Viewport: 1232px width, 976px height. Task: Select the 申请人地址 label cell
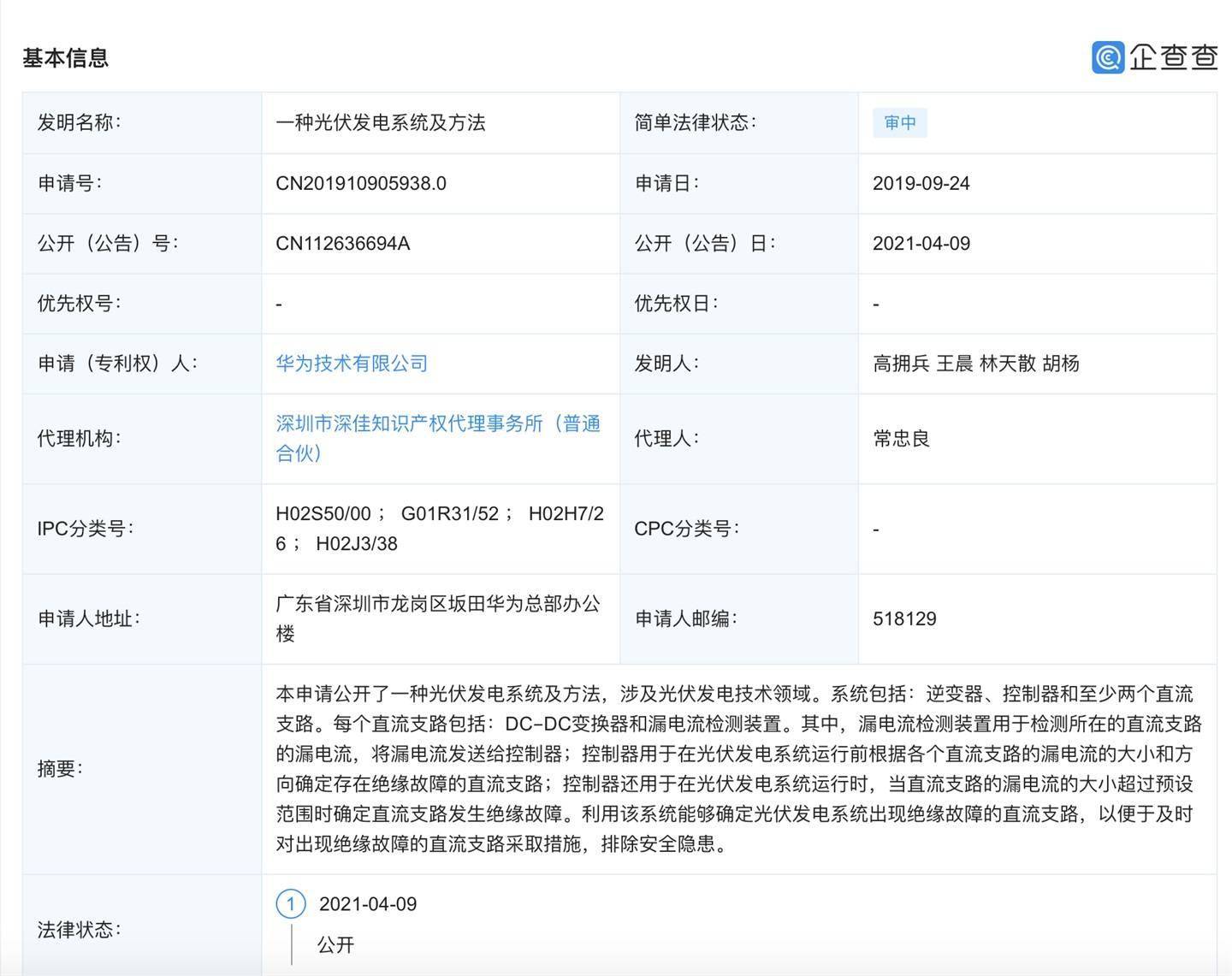[x=142, y=619]
